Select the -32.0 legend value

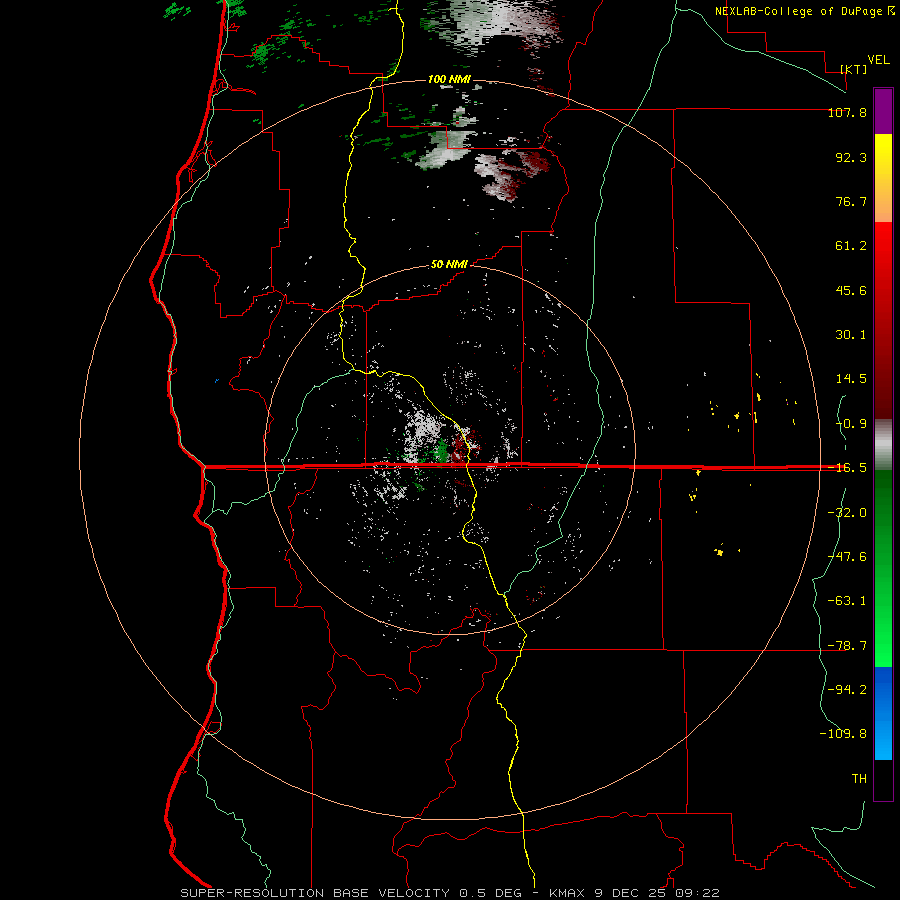847,513
